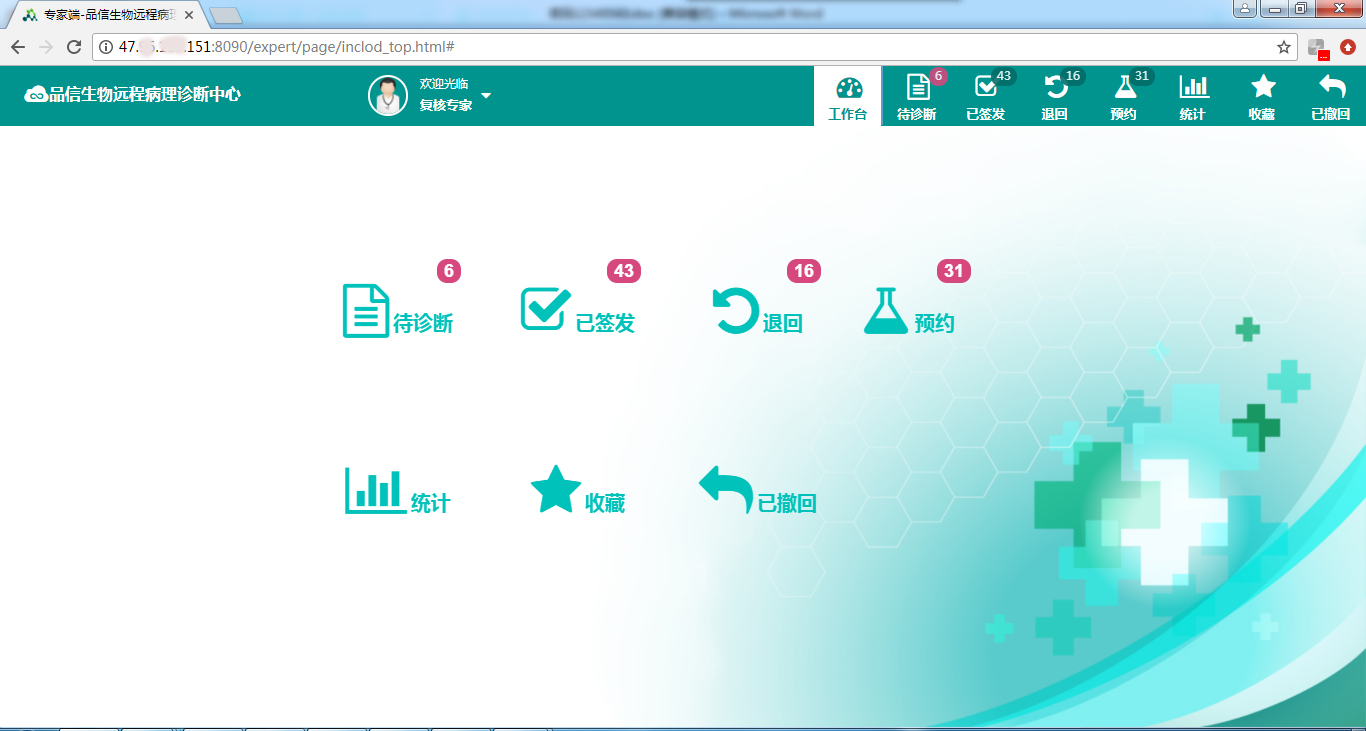The image size is (1366, 731).
Task: Switch to 待诊断 in top navigation bar
Action: [917, 97]
